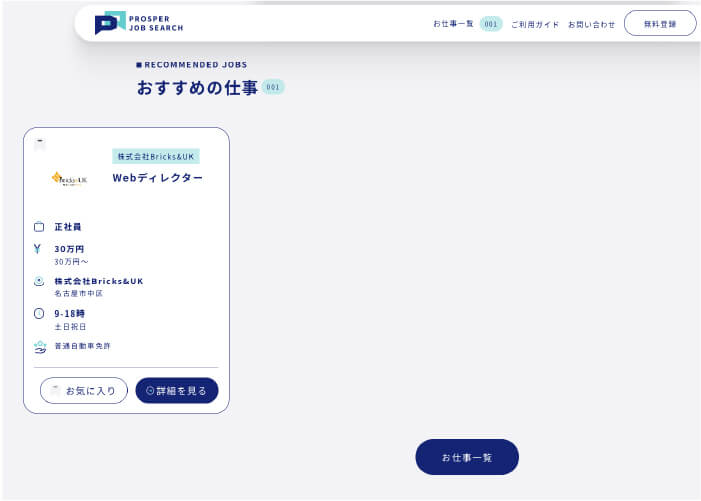This screenshot has width=701, height=501.
Task: Click the bookmark icon at card top
Action: click(x=40, y=144)
